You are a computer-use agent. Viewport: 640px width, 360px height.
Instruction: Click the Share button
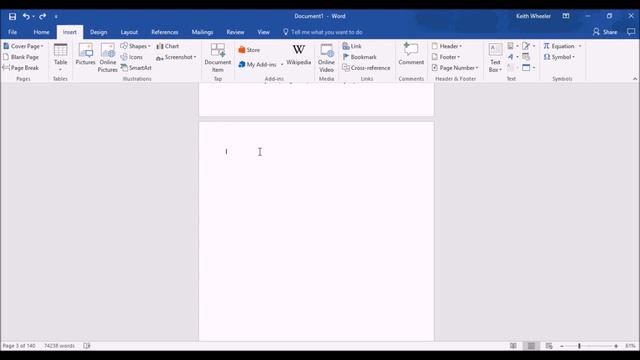[605, 32]
